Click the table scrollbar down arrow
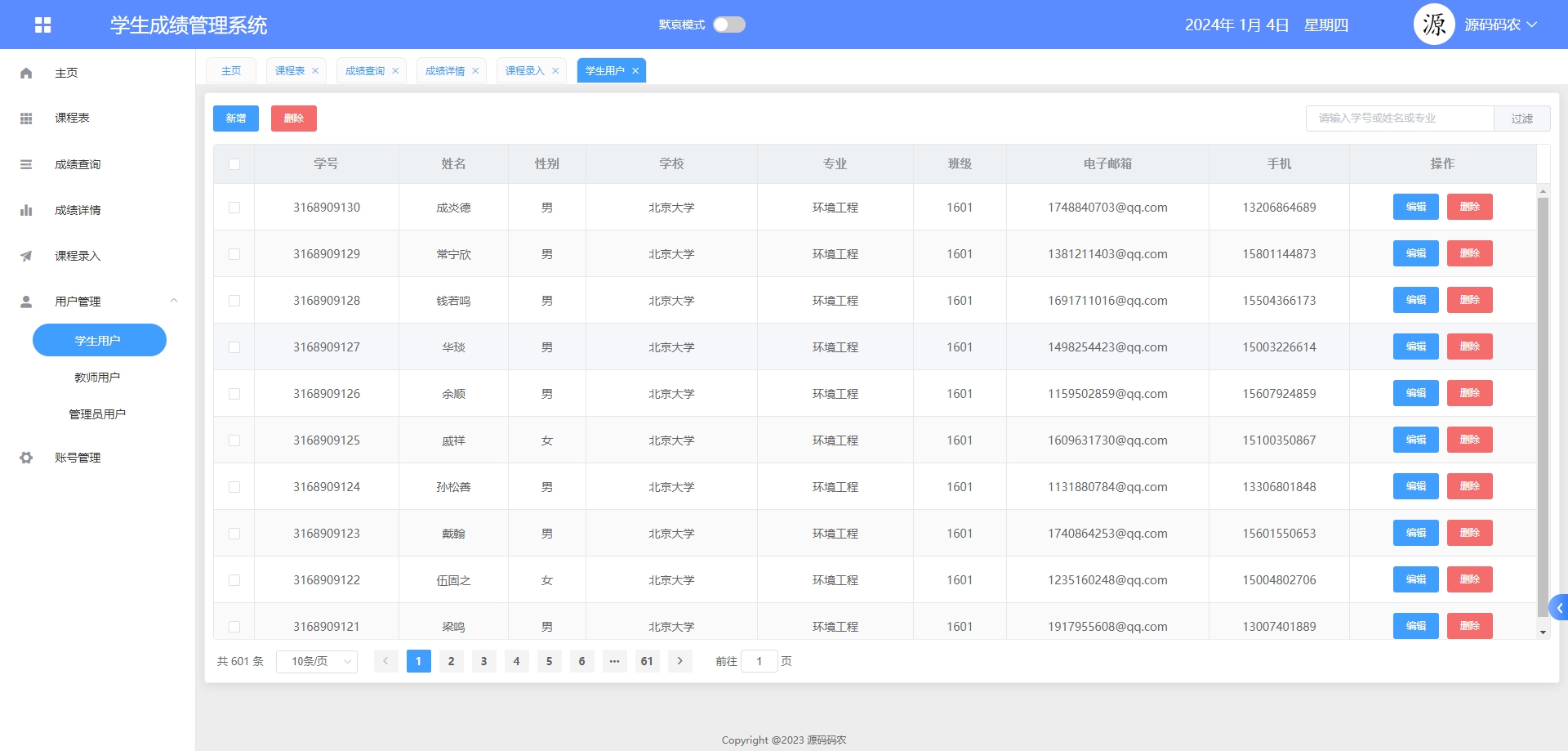The height and width of the screenshot is (751, 1568). click(1543, 632)
